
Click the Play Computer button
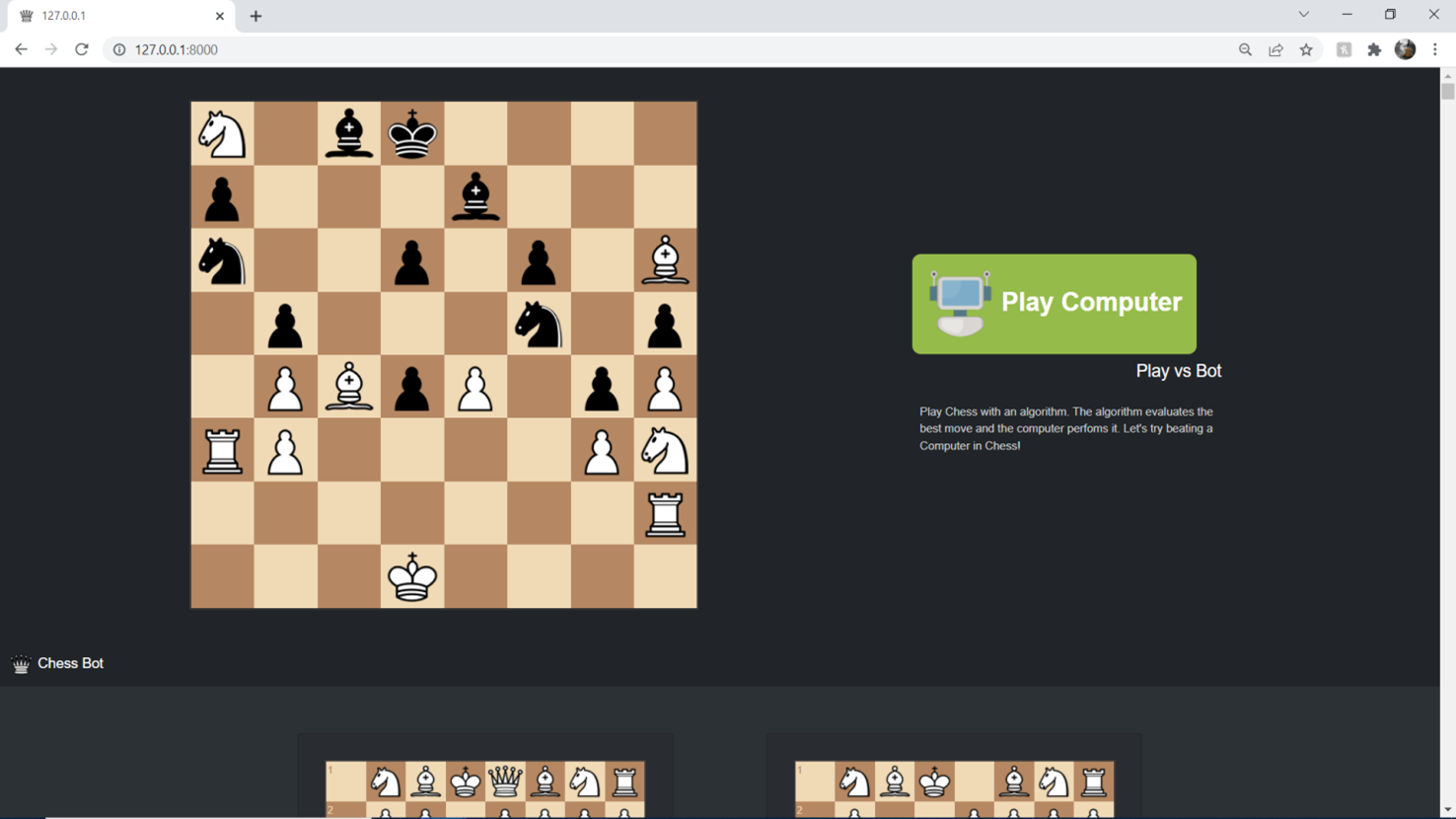pos(1054,304)
